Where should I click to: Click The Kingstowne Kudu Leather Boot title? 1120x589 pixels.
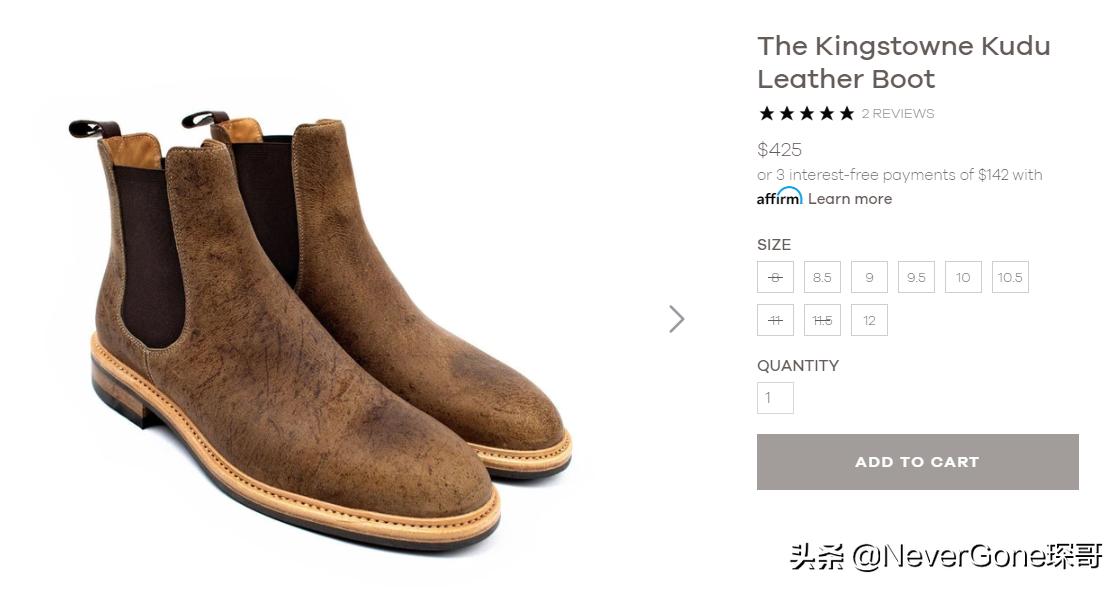coord(903,62)
